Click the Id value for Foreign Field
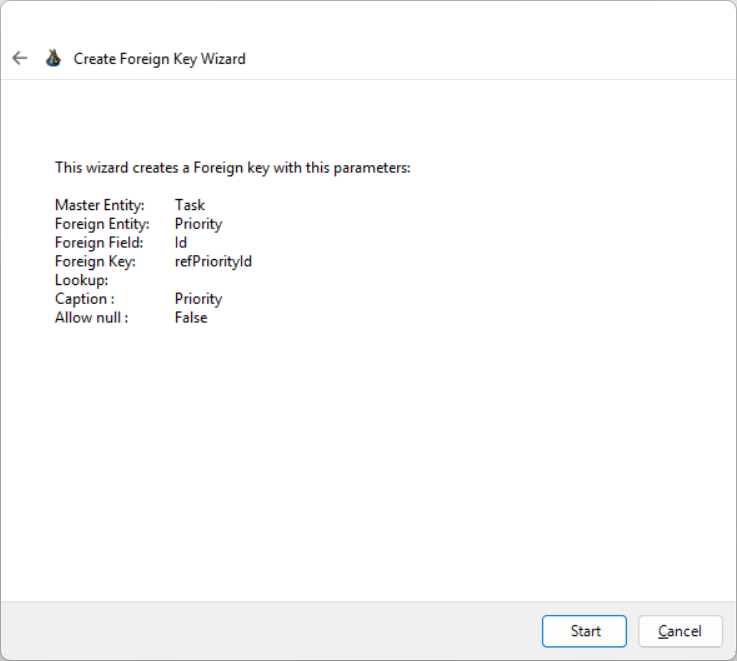Image resolution: width=737 pixels, height=661 pixels. 181,243
